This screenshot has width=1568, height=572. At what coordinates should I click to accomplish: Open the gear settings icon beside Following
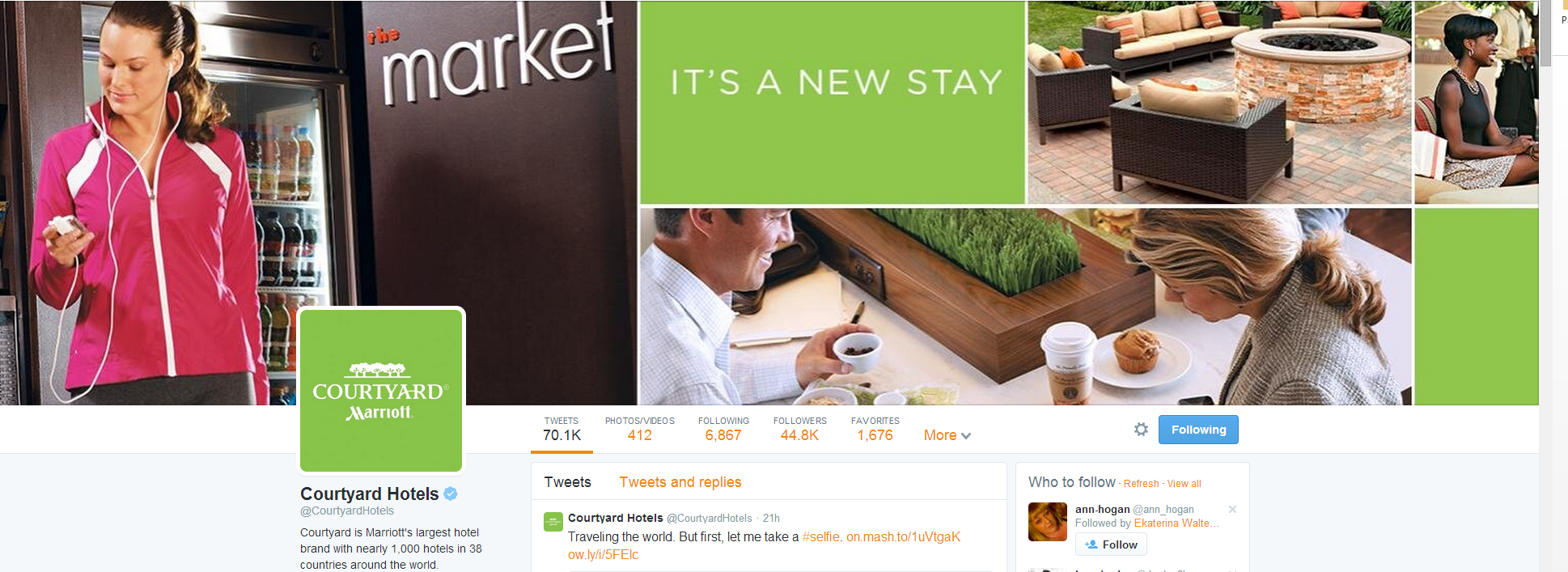click(1141, 430)
